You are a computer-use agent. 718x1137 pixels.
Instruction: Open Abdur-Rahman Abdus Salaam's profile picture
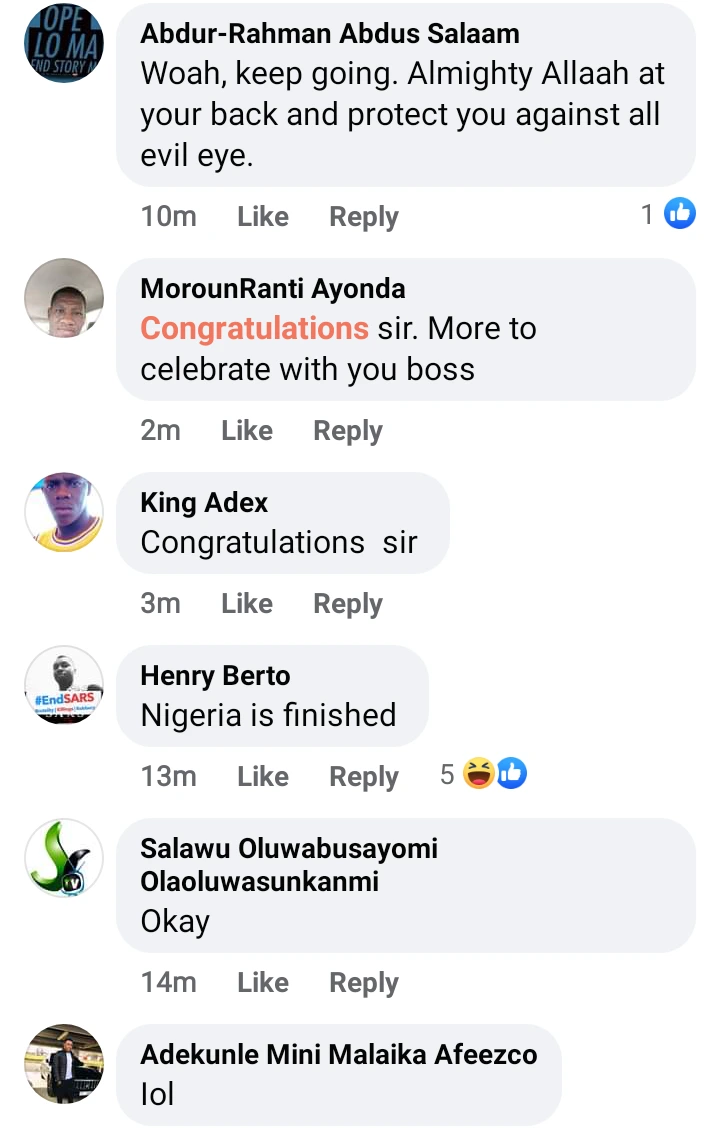tap(63, 42)
